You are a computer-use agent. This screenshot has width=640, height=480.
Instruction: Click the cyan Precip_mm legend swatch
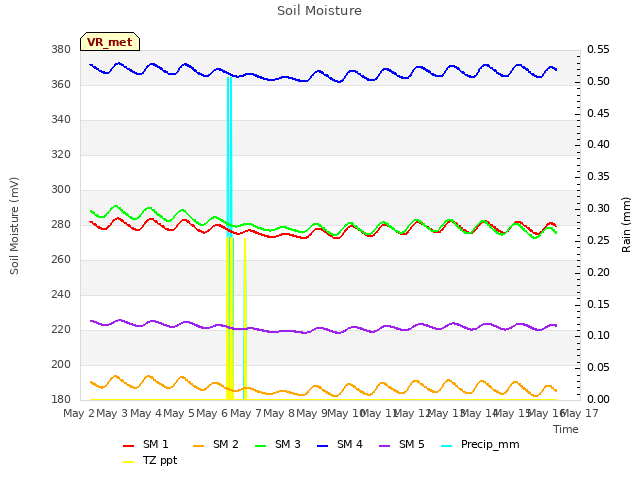point(447,446)
